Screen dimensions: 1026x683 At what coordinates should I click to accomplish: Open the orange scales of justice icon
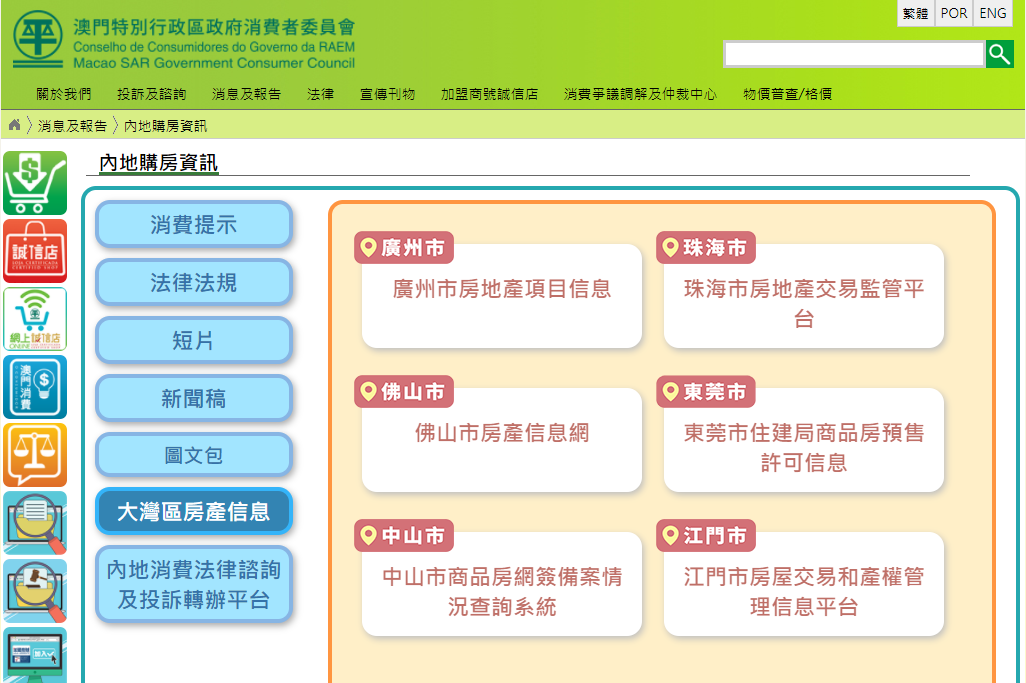[x=35, y=455]
